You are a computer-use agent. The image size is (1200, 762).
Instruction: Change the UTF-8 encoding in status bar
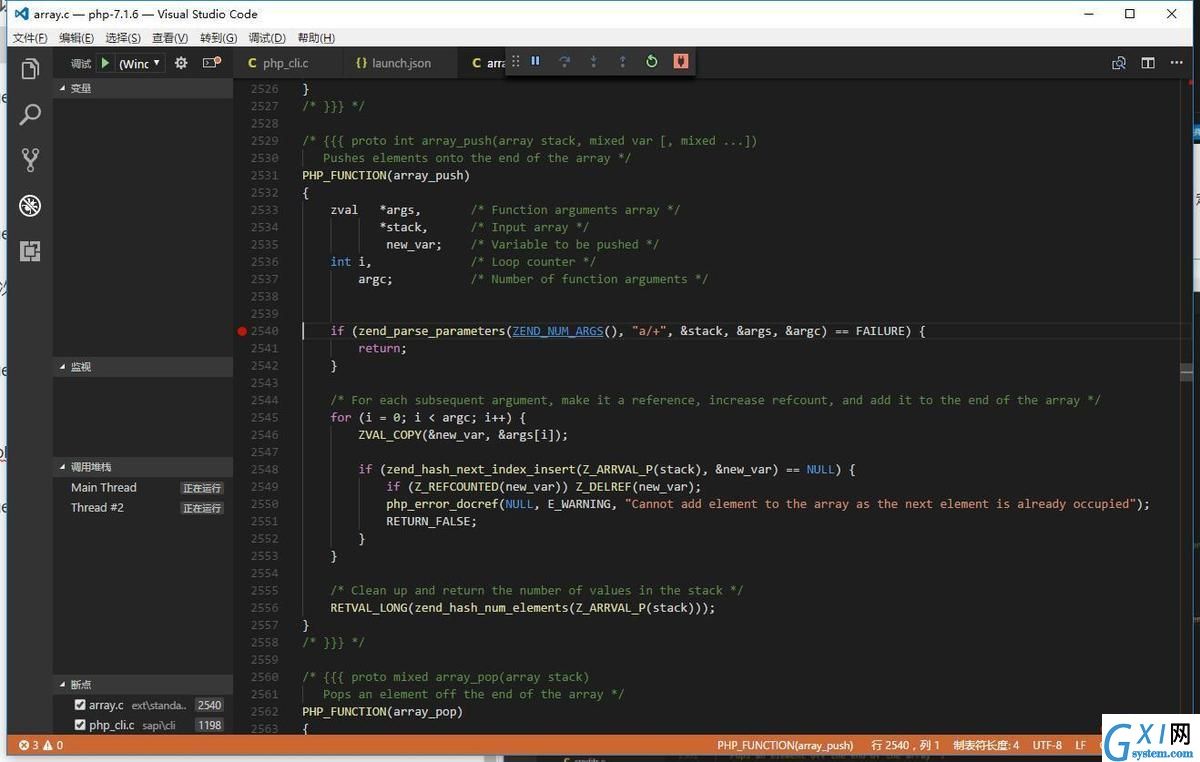1047,745
